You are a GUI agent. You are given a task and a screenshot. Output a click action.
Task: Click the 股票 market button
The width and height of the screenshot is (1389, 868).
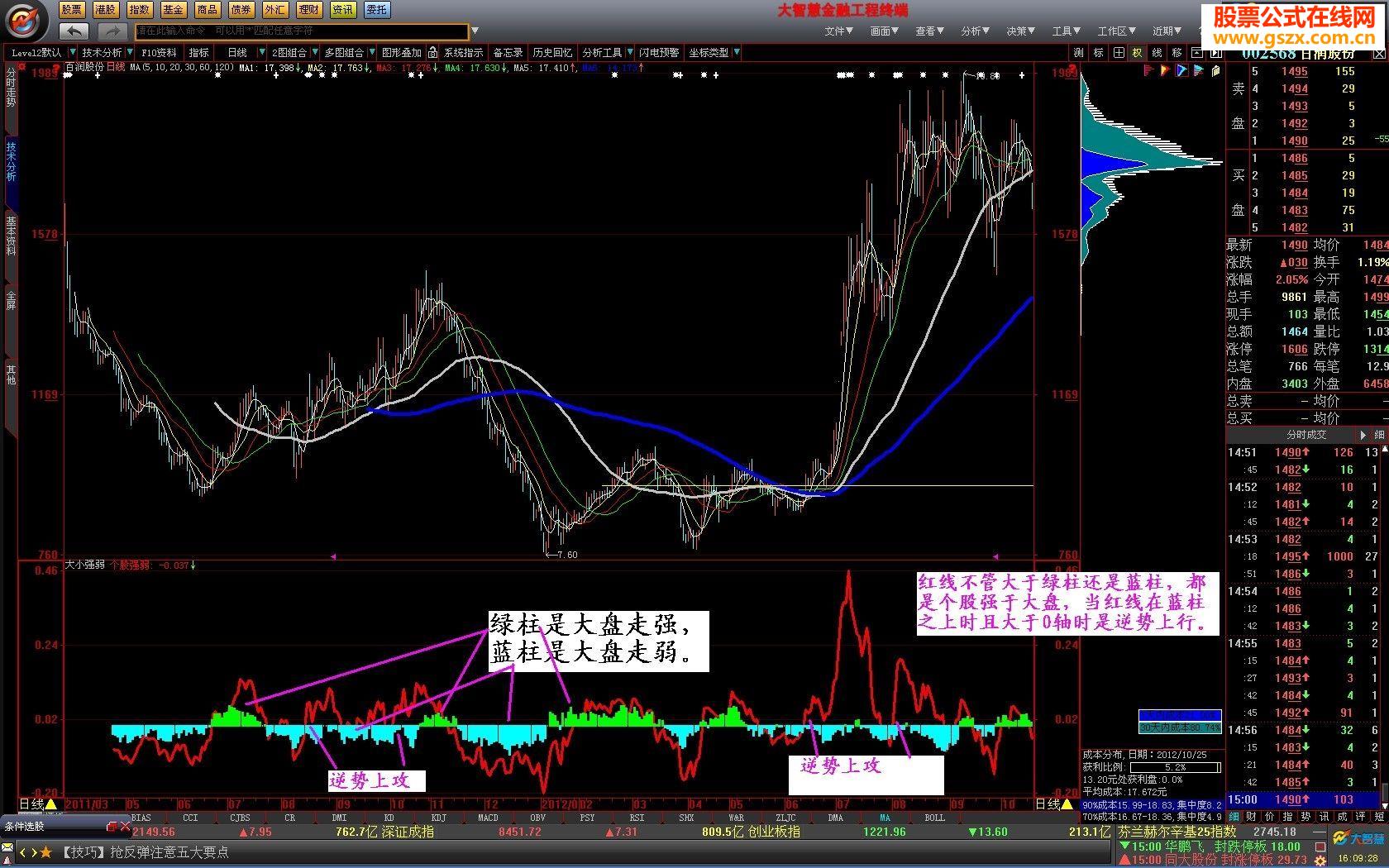click(x=72, y=10)
